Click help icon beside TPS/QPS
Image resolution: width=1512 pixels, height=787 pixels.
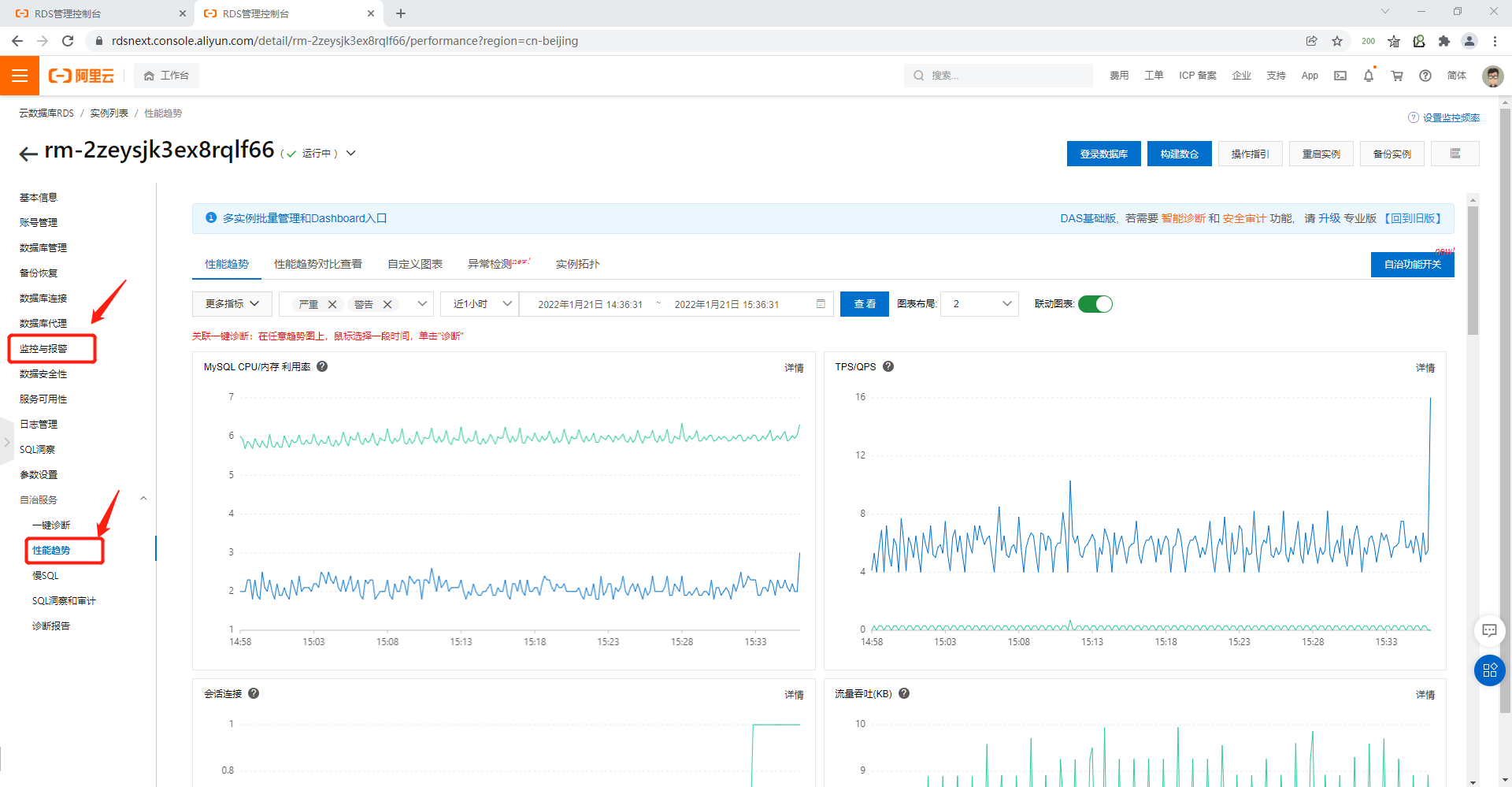[888, 366]
